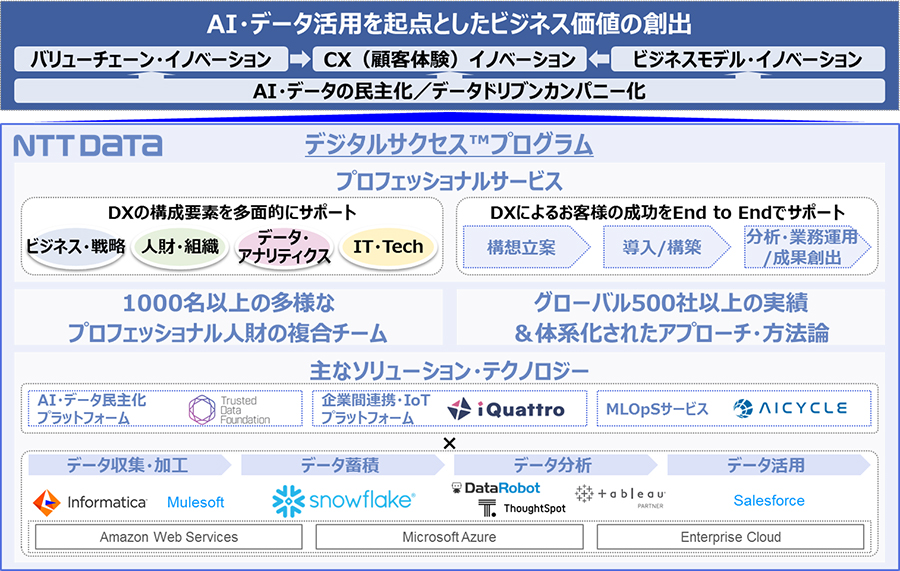The width and height of the screenshot is (900, 571).
Task: Click the プロフェッショナルサービス heading
Action: pos(449,181)
